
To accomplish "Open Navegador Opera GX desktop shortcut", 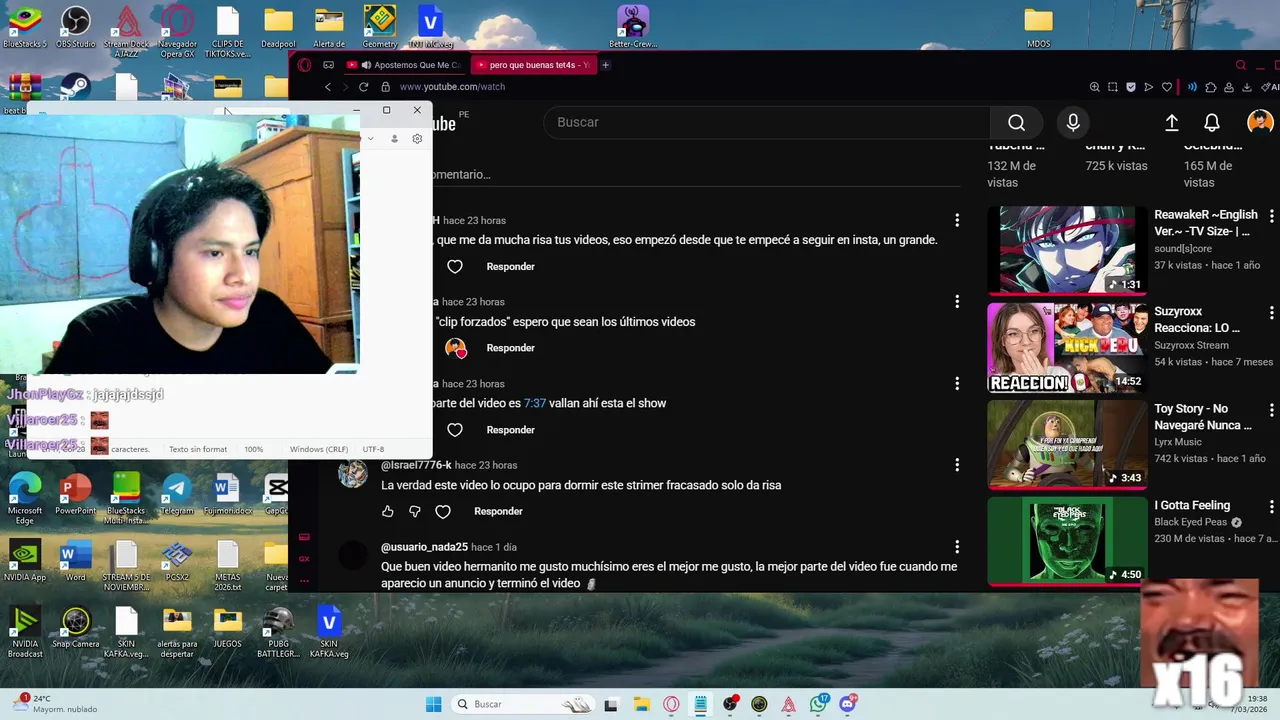I will 178,31.
